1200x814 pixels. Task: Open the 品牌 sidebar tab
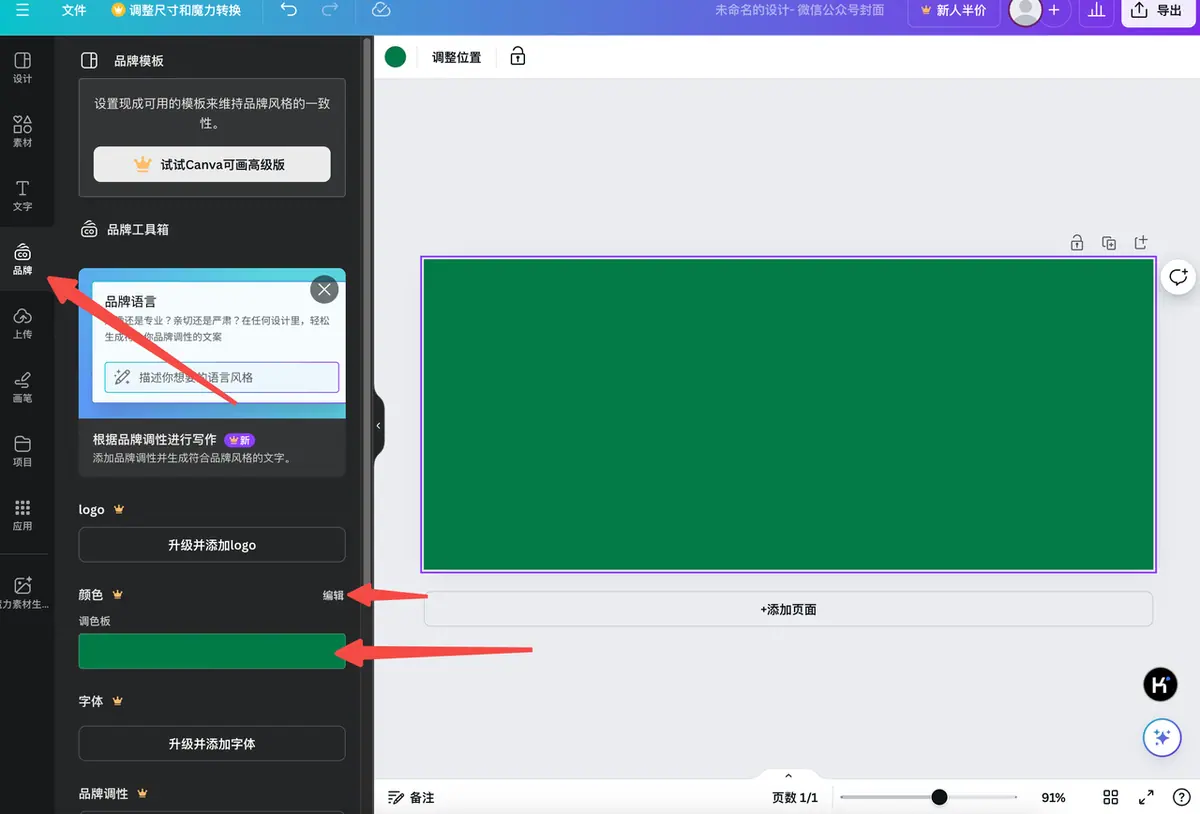click(22, 260)
